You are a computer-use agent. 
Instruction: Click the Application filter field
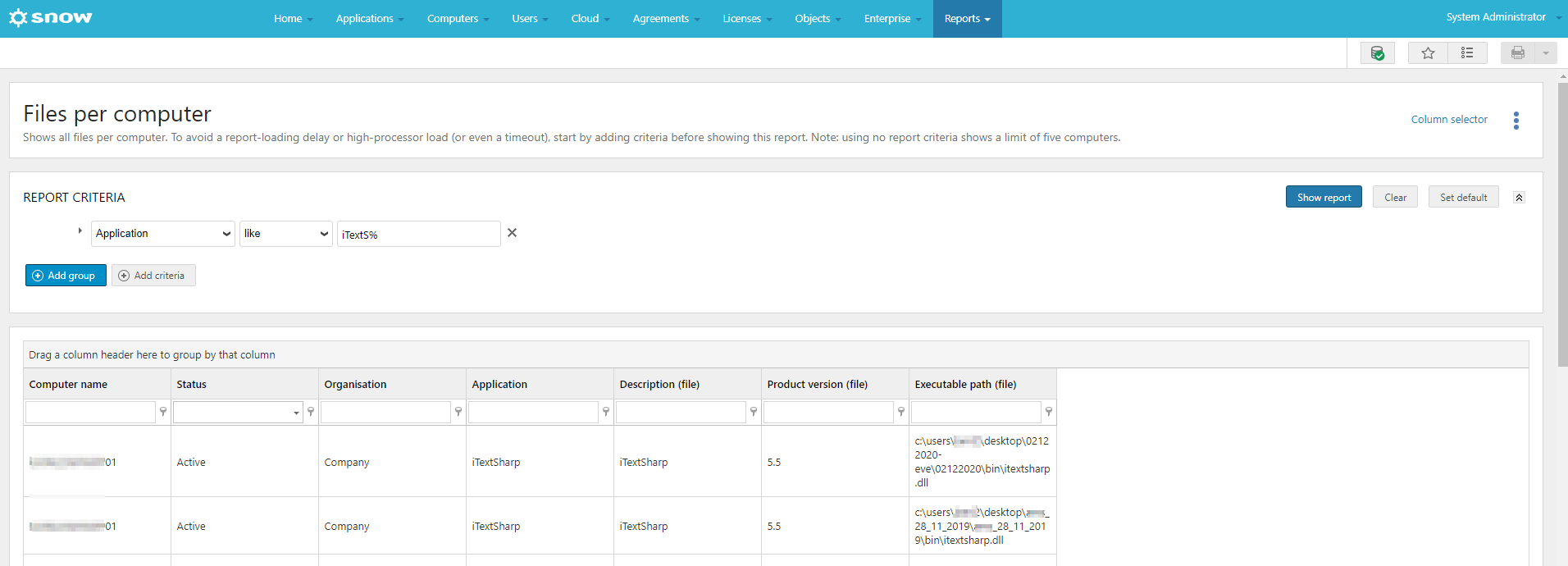point(533,412)
